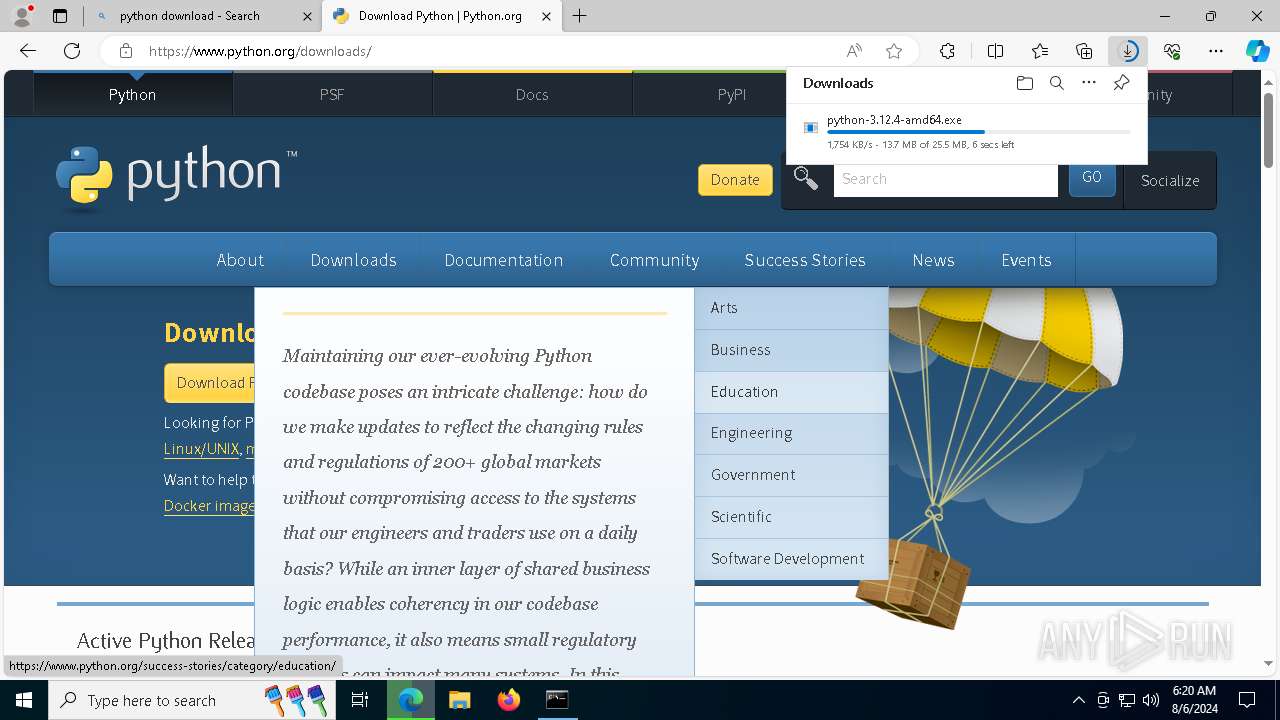Open the volume tray icon
The height and width of the screenshot is (720, 1280).
point(1150,700)
